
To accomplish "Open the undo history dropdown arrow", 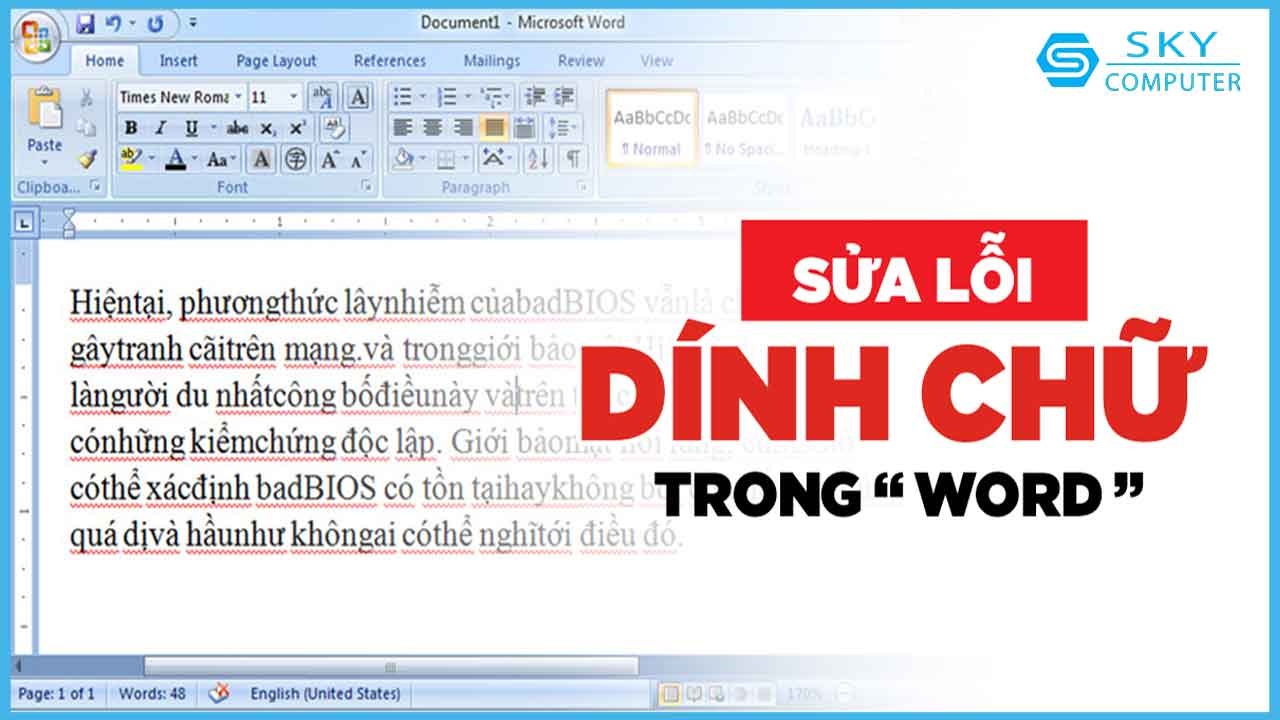I will click(x=131, y=23).
